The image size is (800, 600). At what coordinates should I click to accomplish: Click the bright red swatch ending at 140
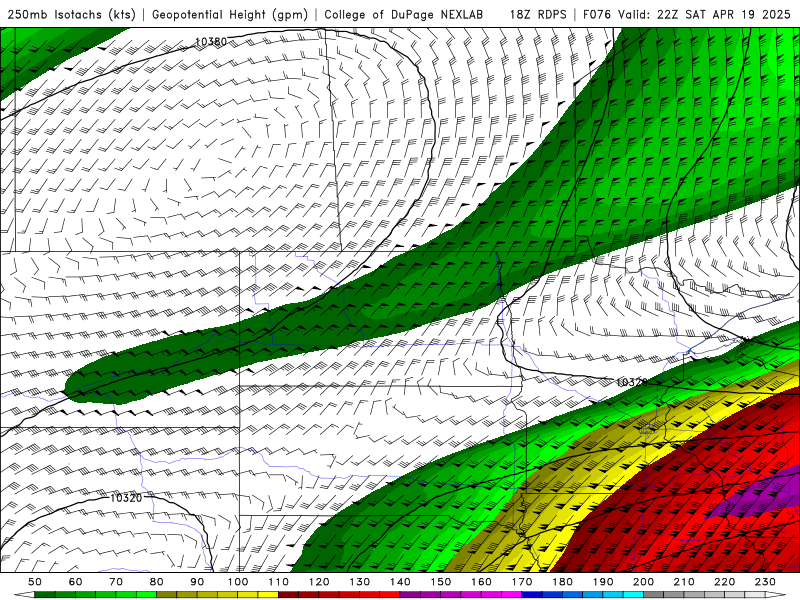pyautogui.click(x=390, y=595)
